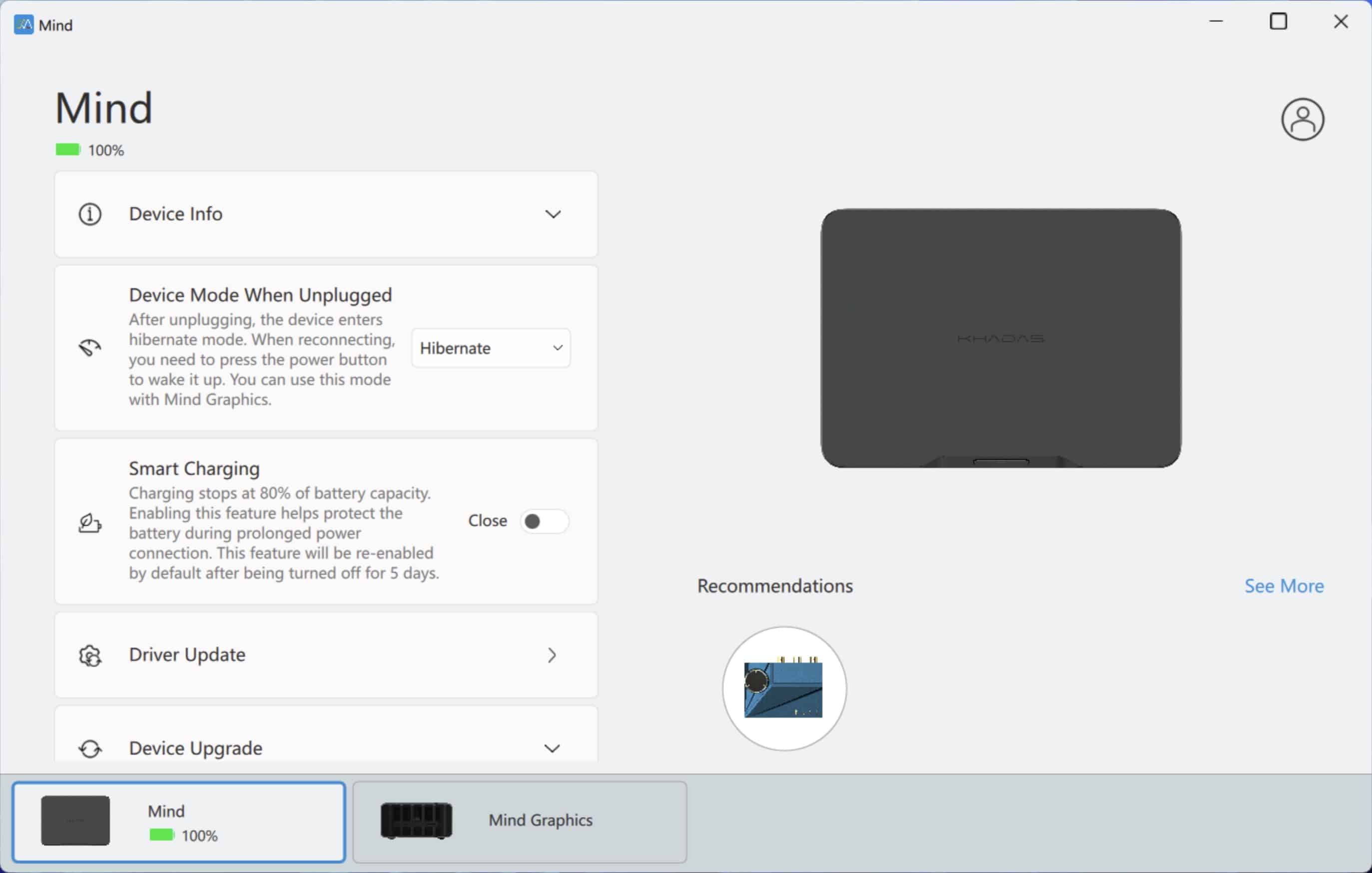Click the Device Upgrade refresh icon
The height and width of the screenshot is (873, 1372).
coord(90,748)
